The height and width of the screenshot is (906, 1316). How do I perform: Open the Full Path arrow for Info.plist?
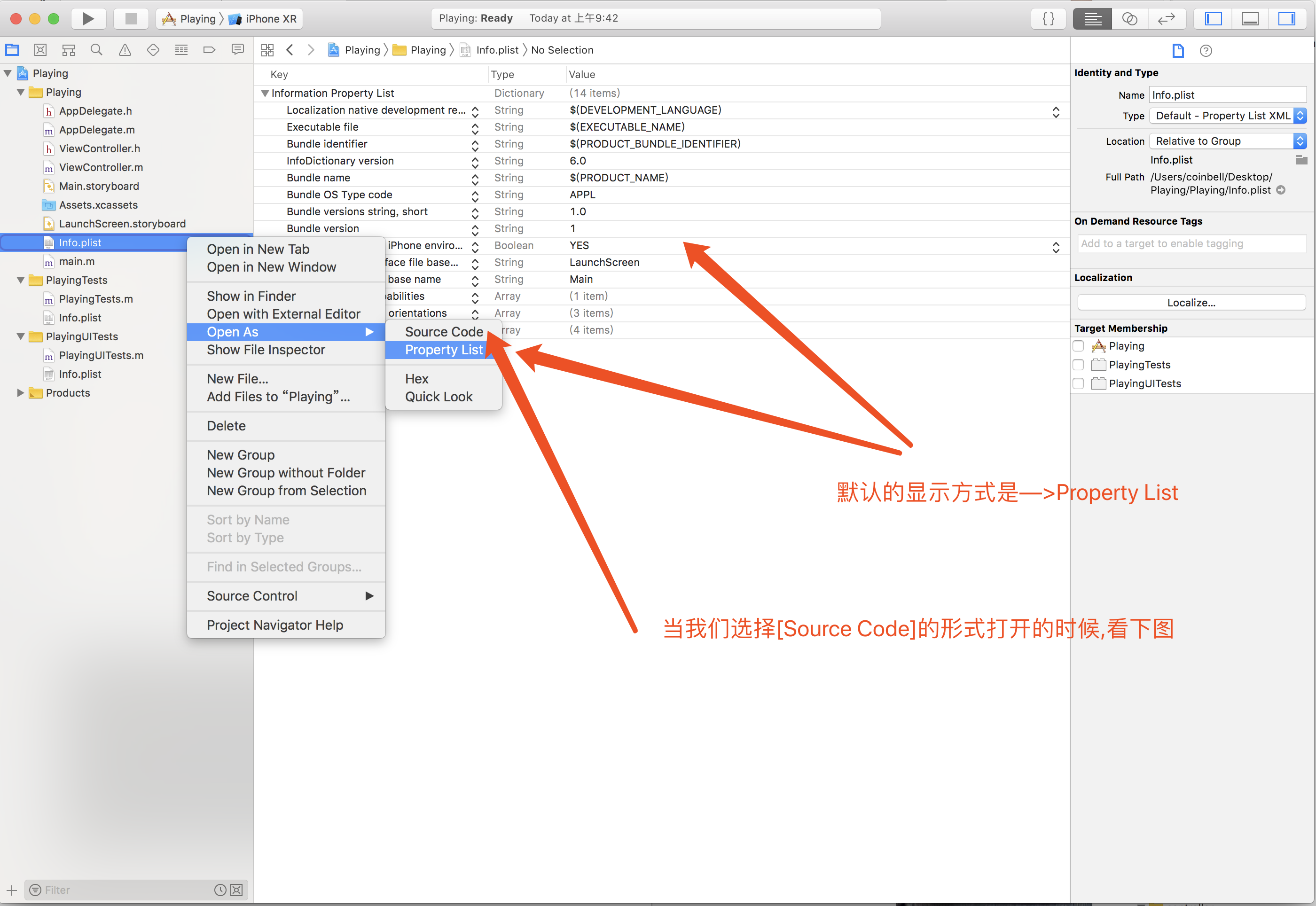[1281, 190]
